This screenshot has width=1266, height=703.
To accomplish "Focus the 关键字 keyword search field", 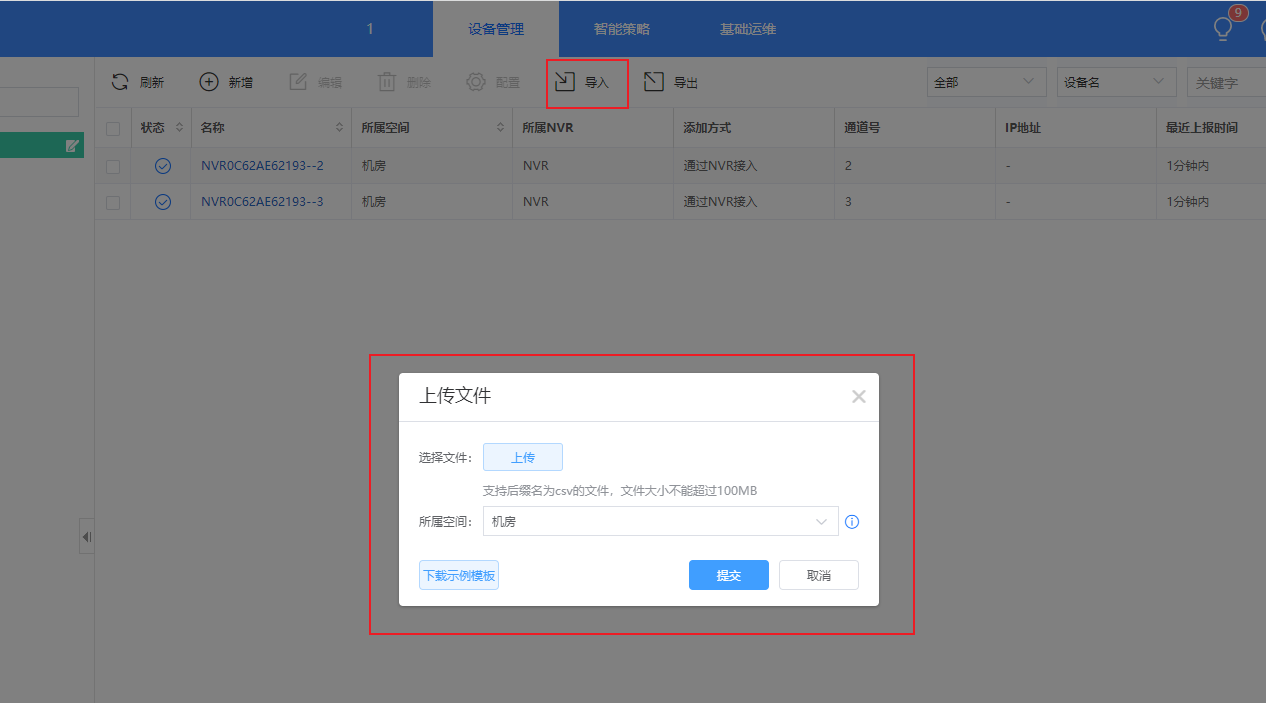I will 1226,82.
